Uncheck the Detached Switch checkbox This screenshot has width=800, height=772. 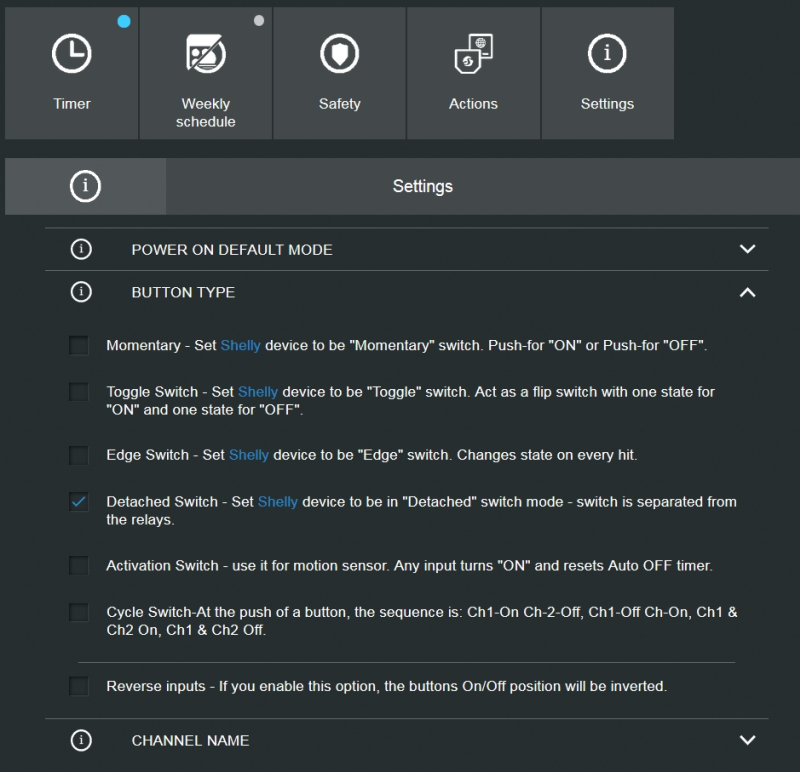(x=79, y=502)
